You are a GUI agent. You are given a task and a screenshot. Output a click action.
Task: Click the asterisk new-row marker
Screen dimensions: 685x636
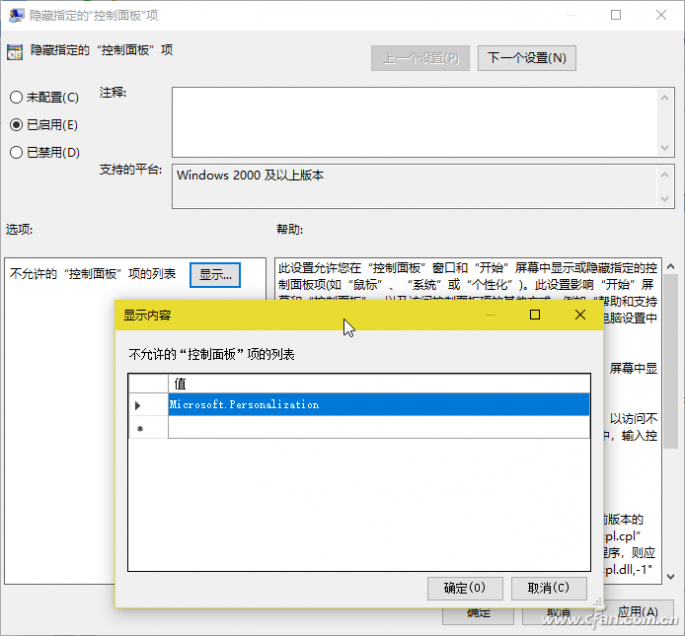click(x=138, y=428)
